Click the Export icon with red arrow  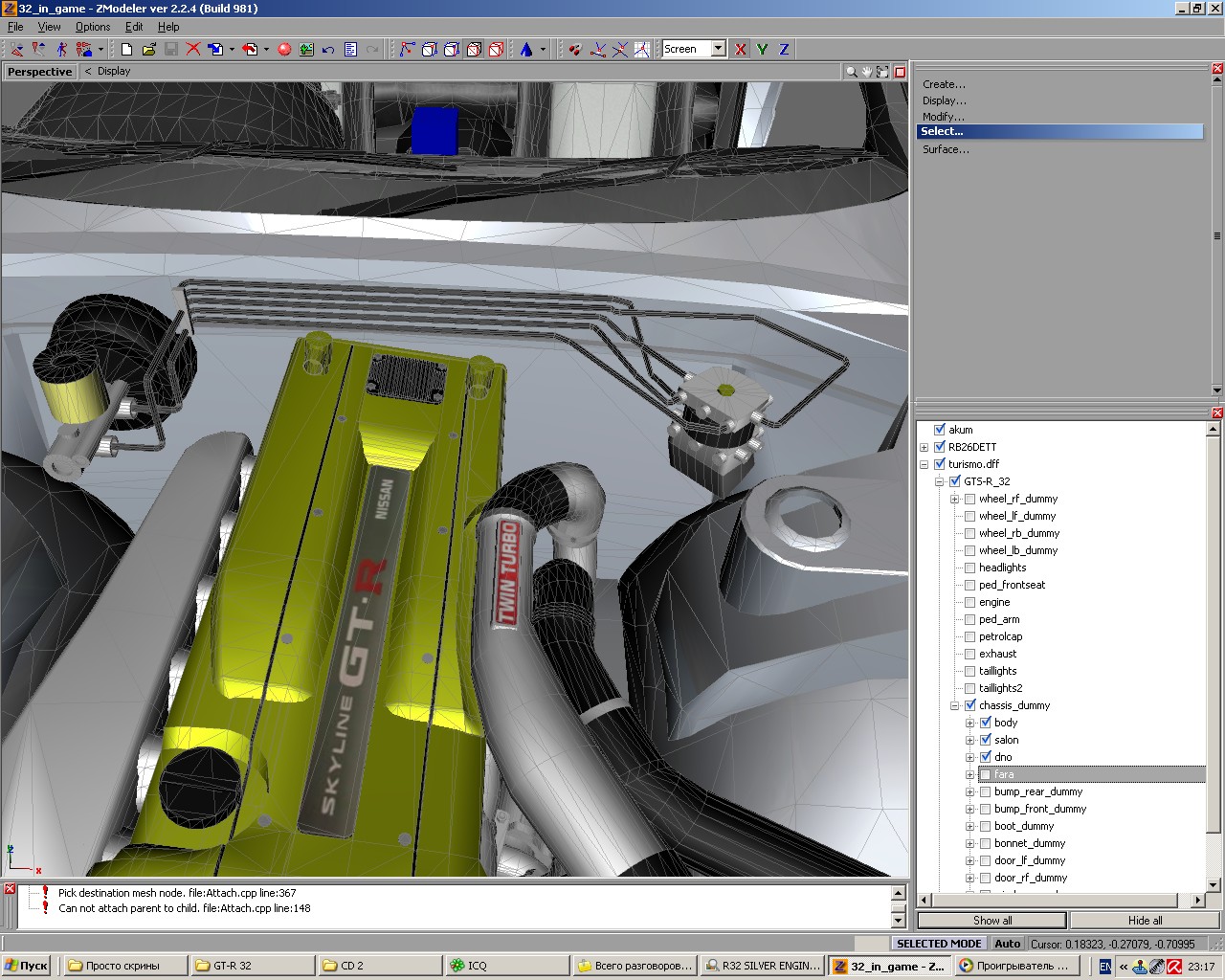[250, 49]
